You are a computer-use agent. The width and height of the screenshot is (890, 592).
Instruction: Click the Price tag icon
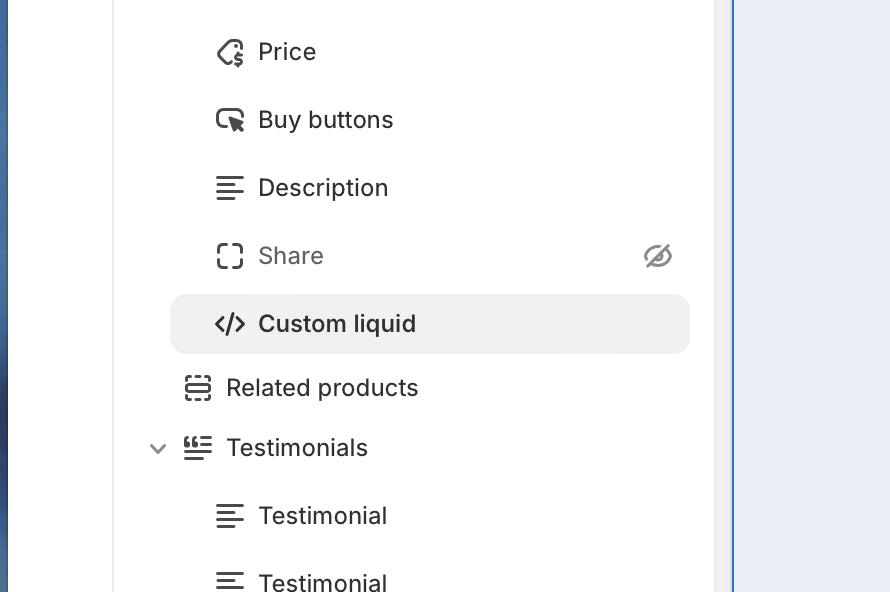(x=230, y=53)
